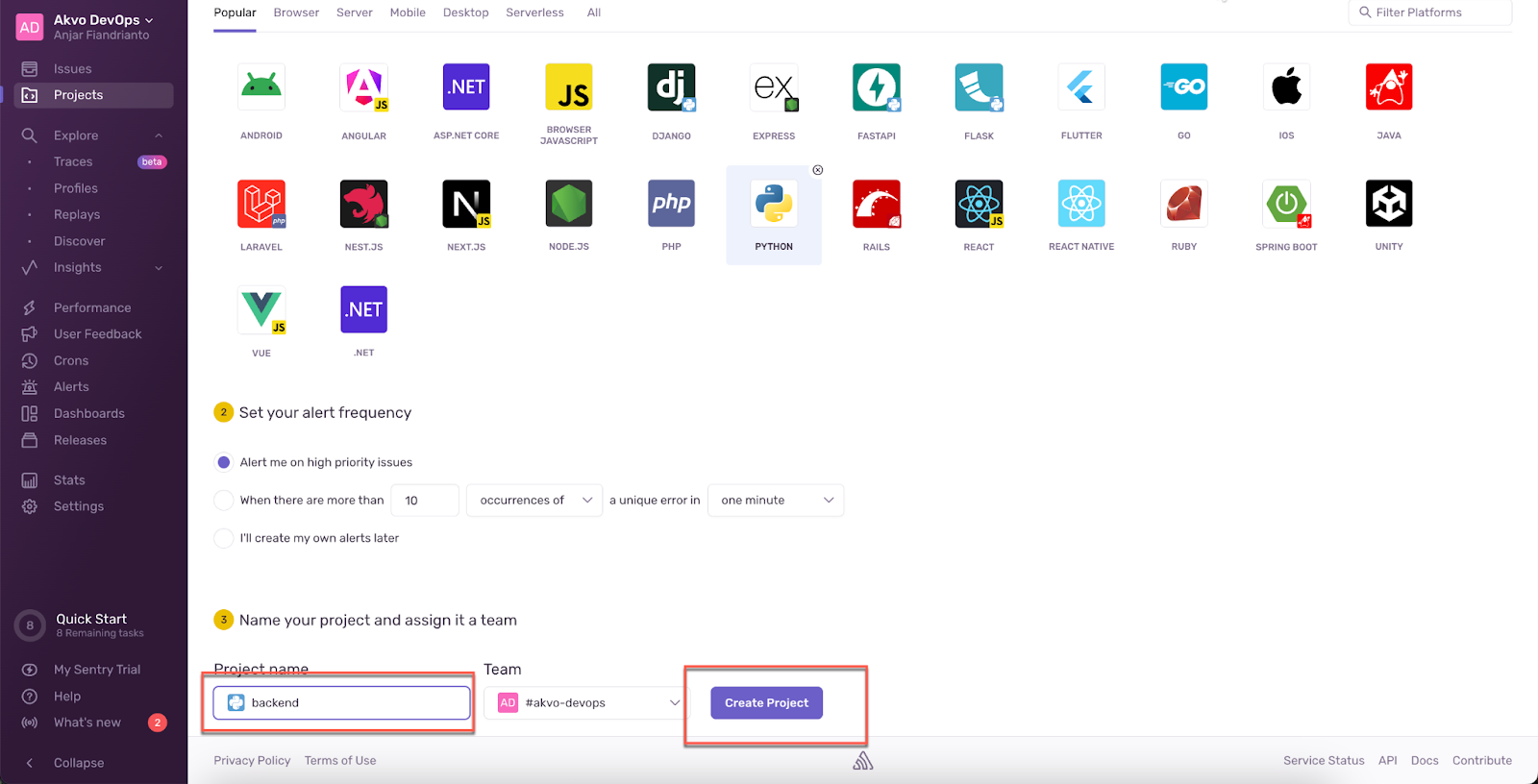Open the occurrences of dropdown

tap(534, 501)
